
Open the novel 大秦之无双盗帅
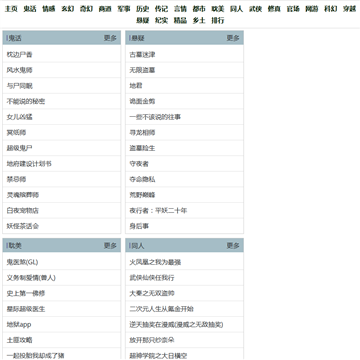click(152, 293)
